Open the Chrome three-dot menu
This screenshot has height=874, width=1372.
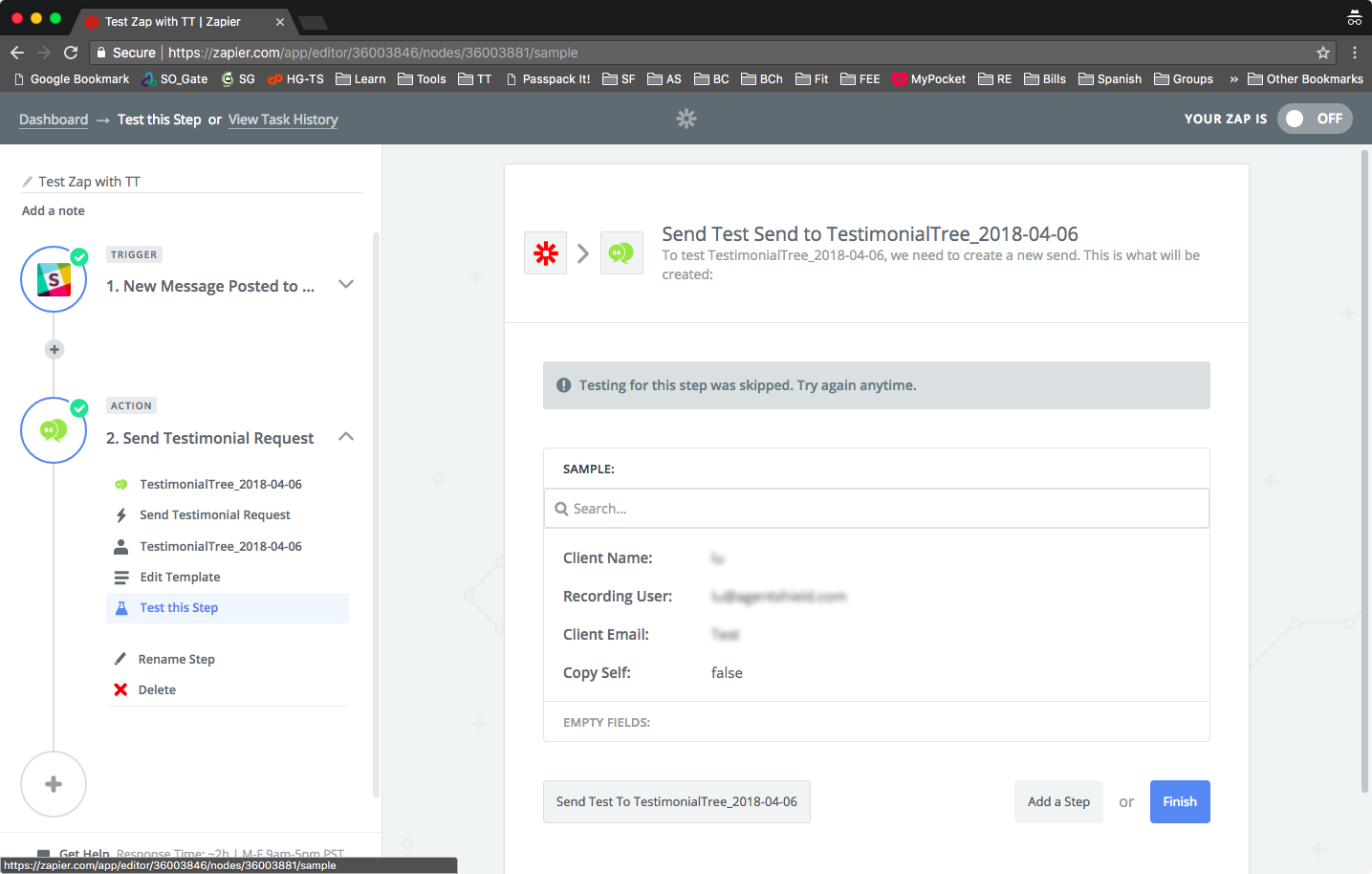pyautogui.click(x=1355, y=53)
